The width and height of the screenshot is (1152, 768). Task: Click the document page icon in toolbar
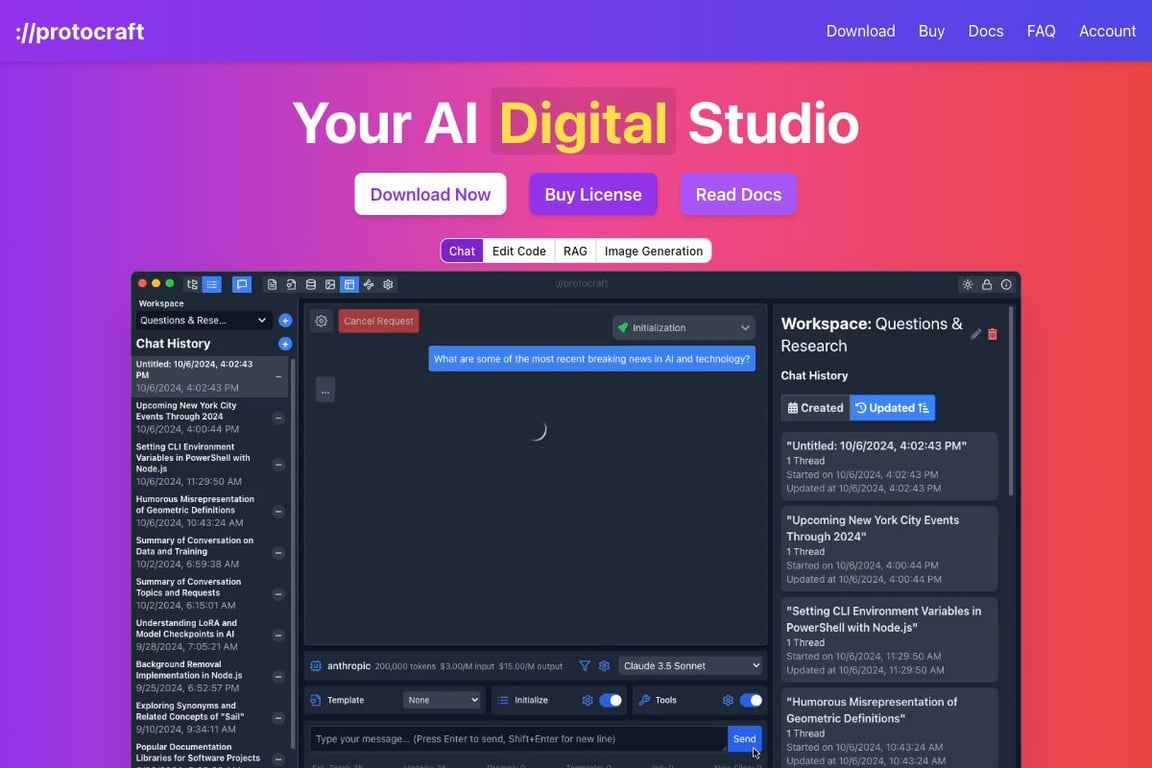272,284
